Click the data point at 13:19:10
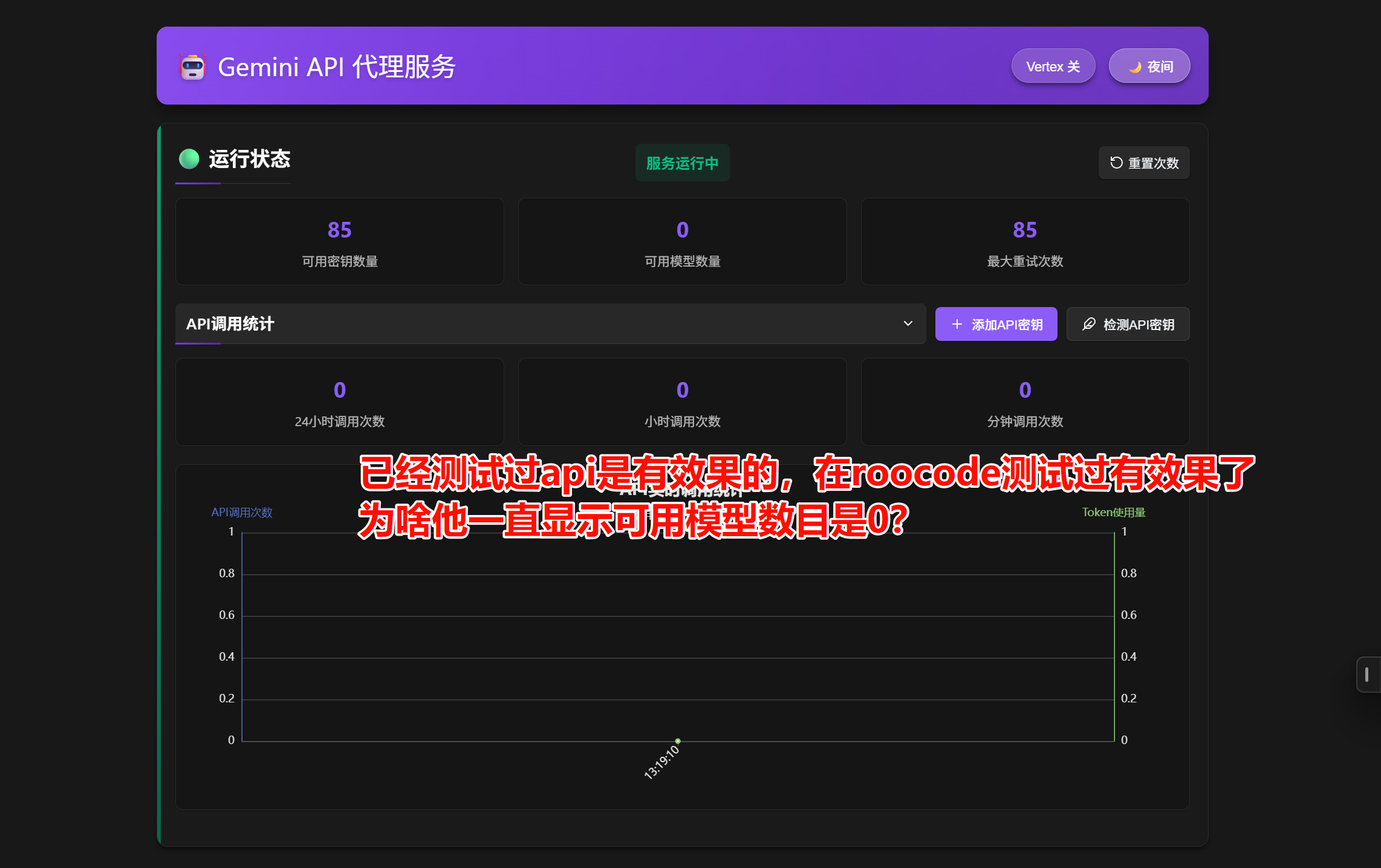The image size is (1381, 868). [x=678, y=740]
